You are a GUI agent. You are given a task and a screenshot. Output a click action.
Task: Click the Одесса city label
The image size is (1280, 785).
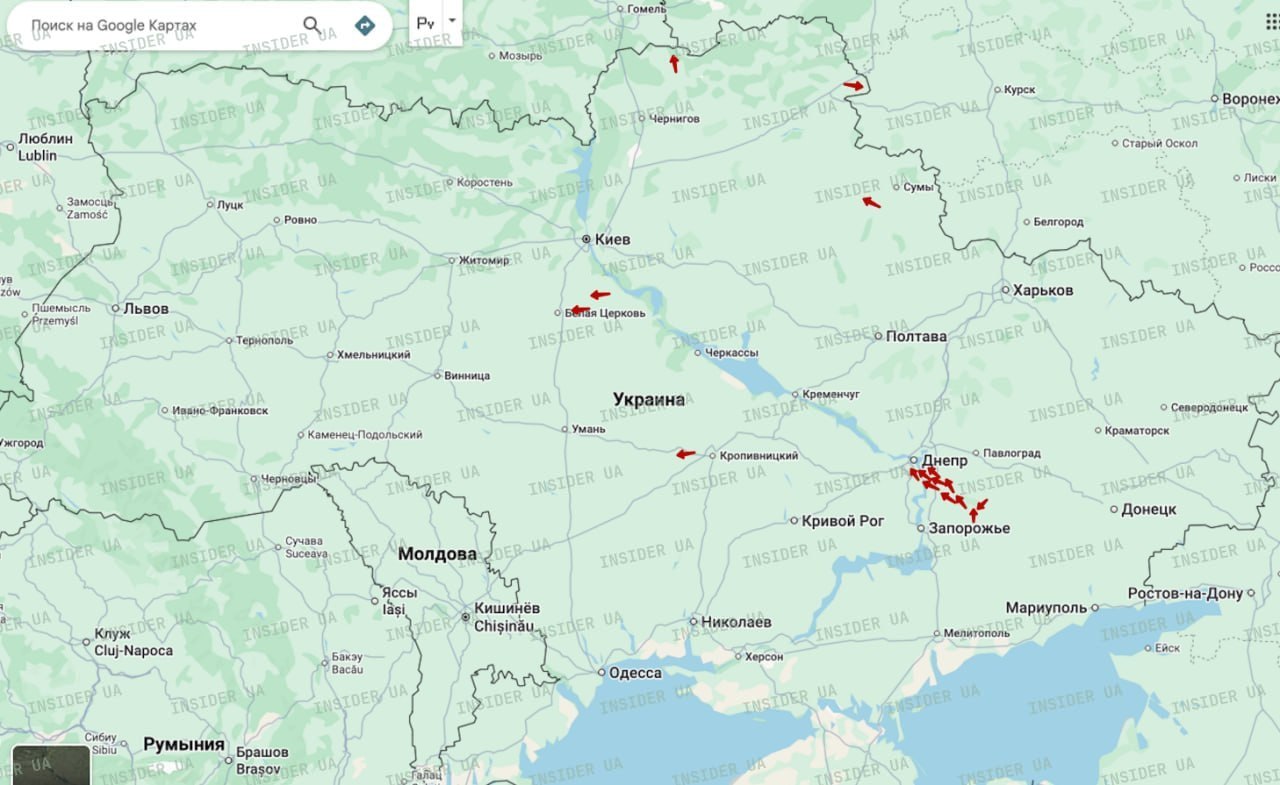point(635,673)
